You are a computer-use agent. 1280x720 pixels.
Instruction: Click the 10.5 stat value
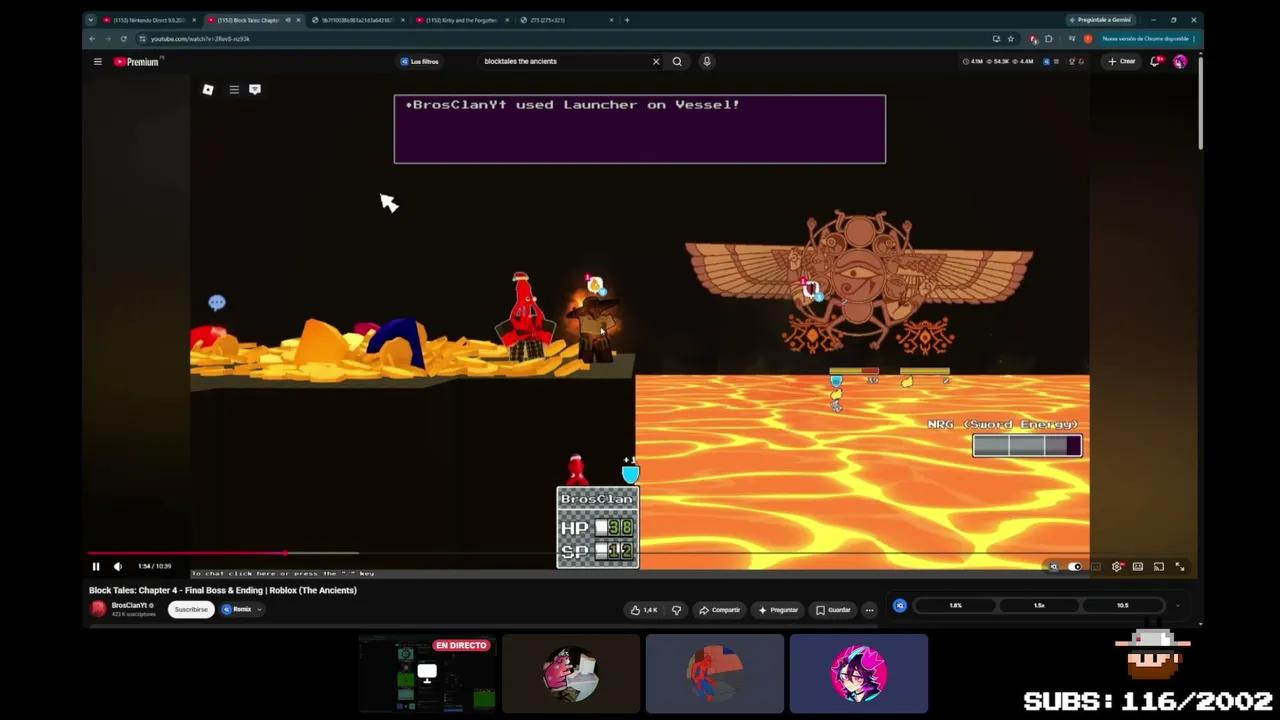tap(1122, 606)
